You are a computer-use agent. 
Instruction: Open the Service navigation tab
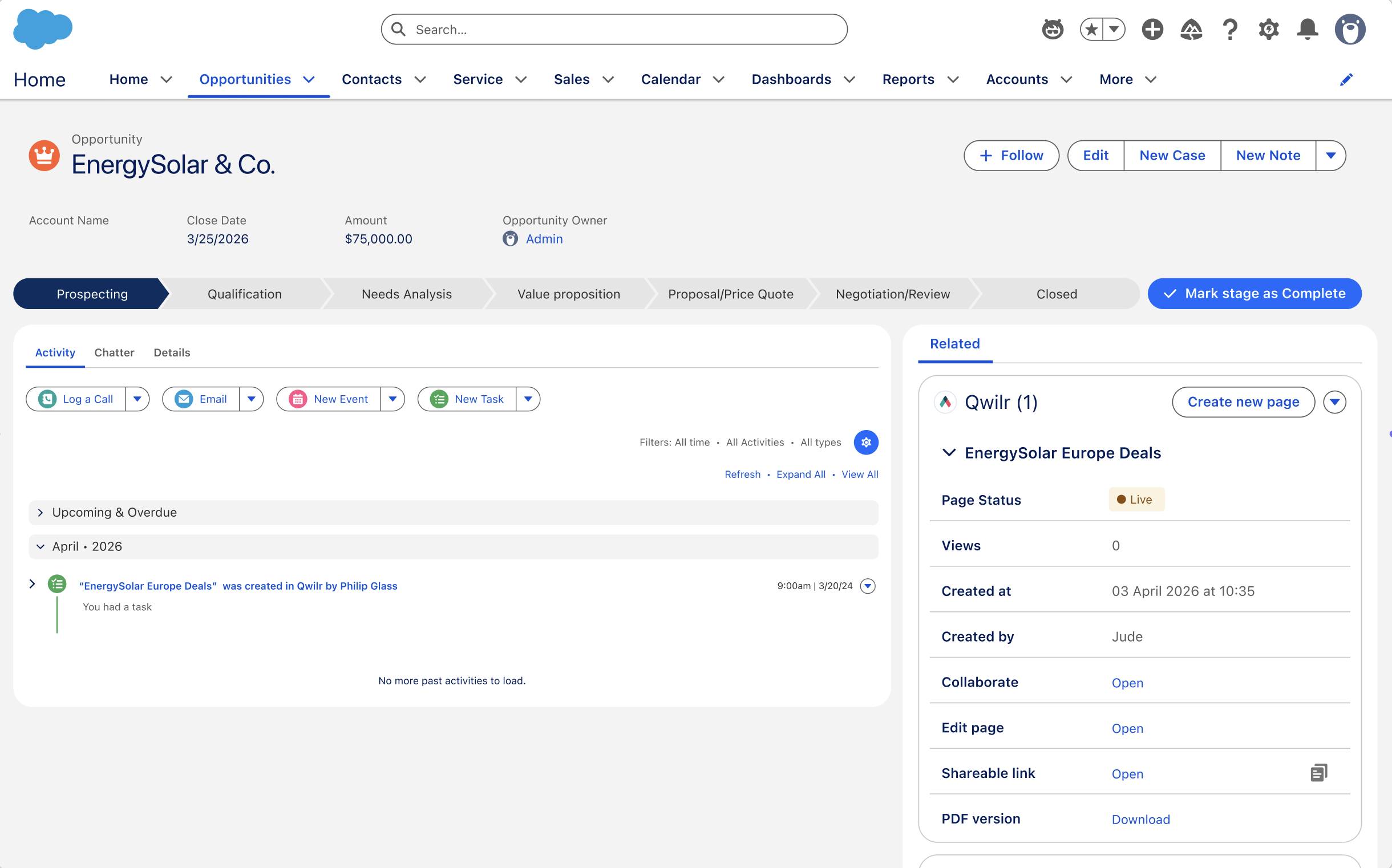[x=478, y=79]
